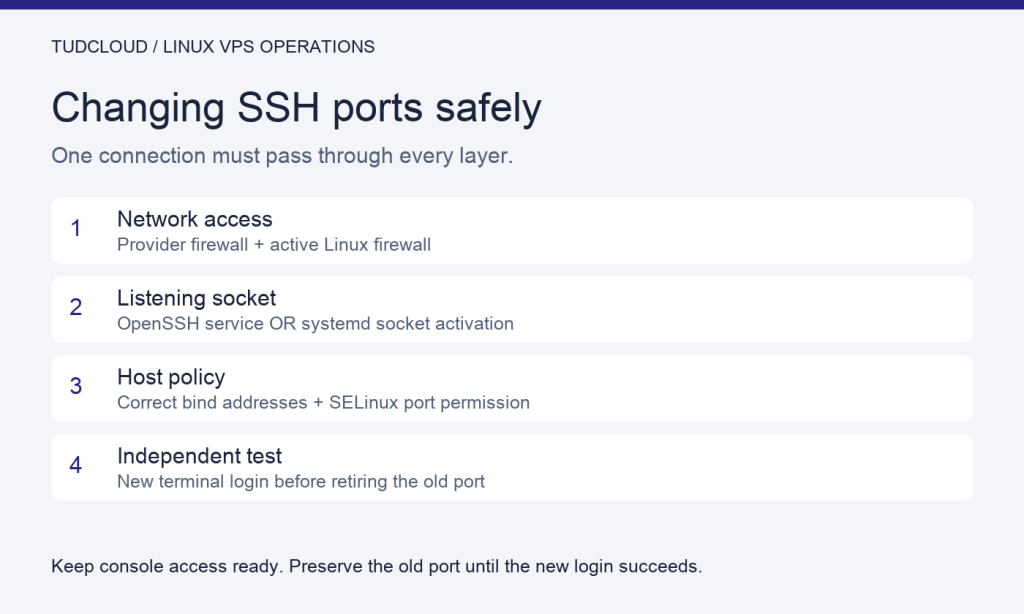Click the footer note 'Keep console access ready...'
This screenshot has height=614, width=1024.
(377, 566)
